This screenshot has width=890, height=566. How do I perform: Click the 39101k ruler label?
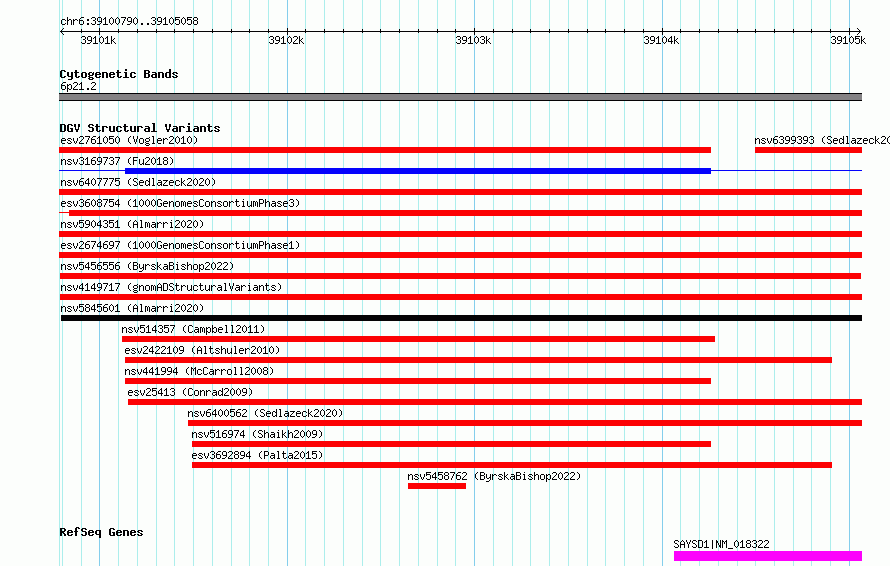coord(98,40)
